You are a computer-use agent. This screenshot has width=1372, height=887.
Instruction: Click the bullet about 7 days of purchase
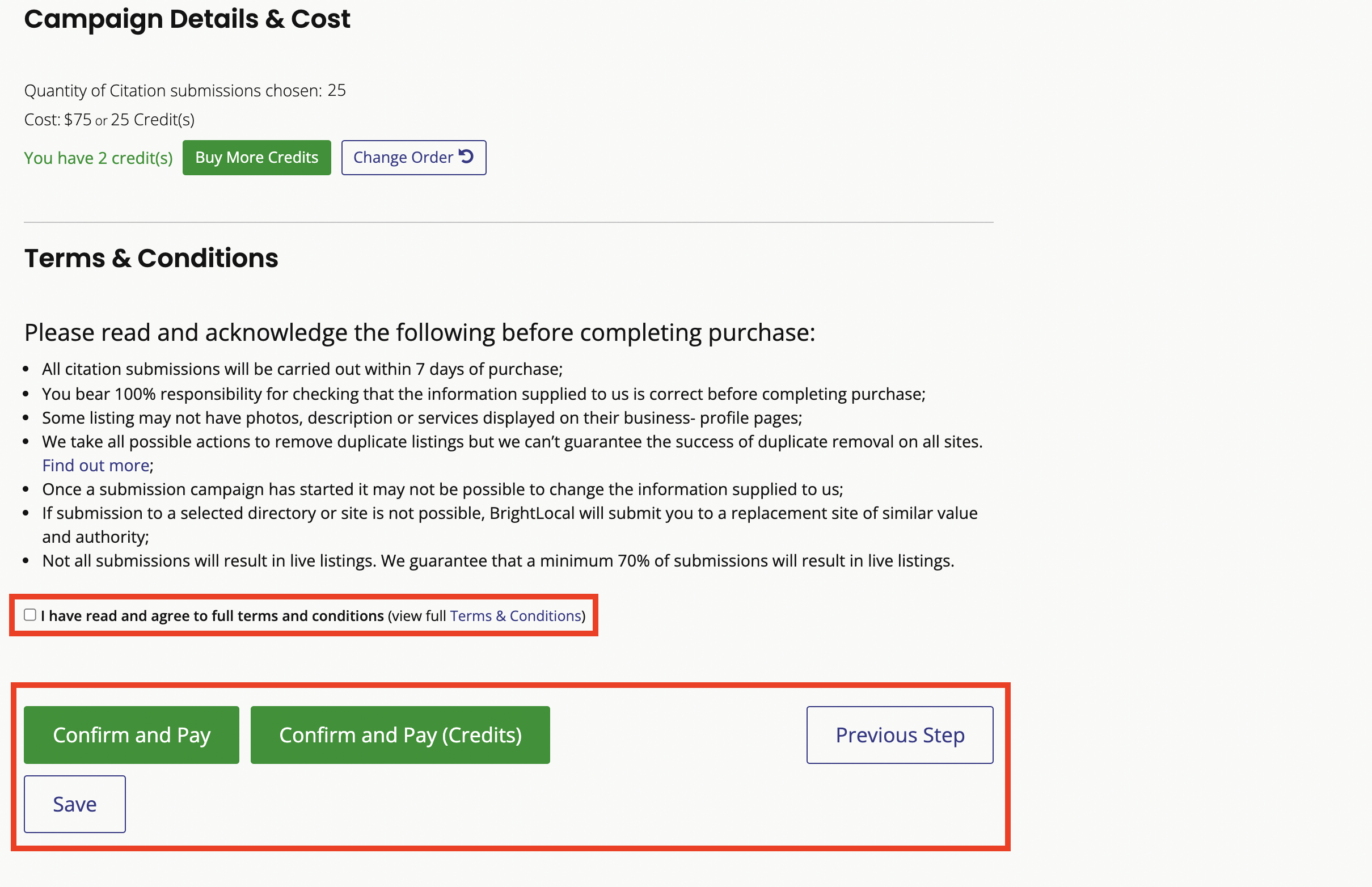tap(302, 369)
